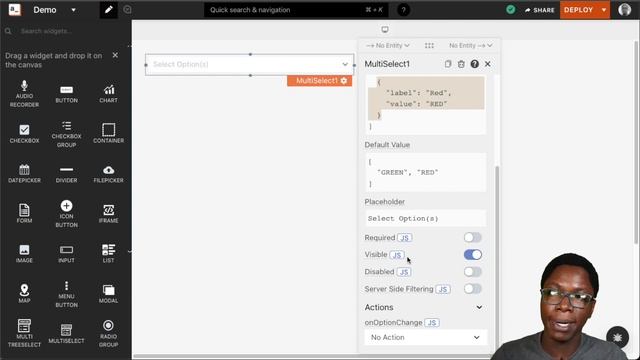Pick the Iframe widget
This screenshot has height=360, width=640.
click(x=108, y=213)
